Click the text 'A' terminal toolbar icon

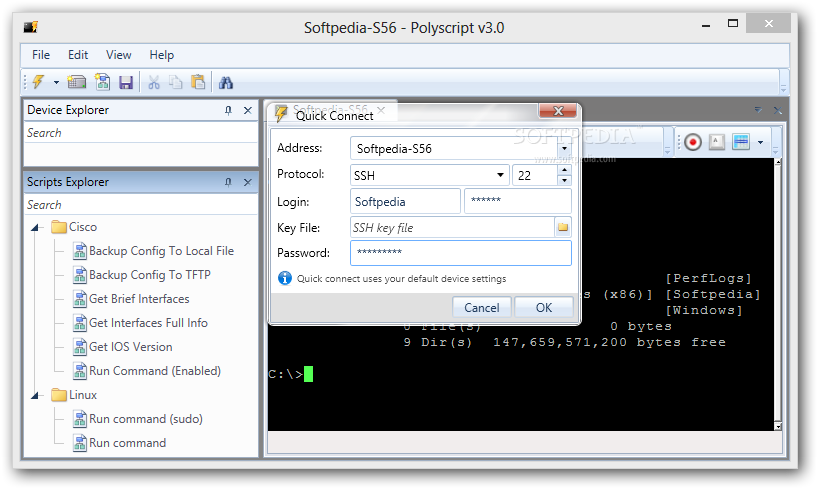[717, 141]
